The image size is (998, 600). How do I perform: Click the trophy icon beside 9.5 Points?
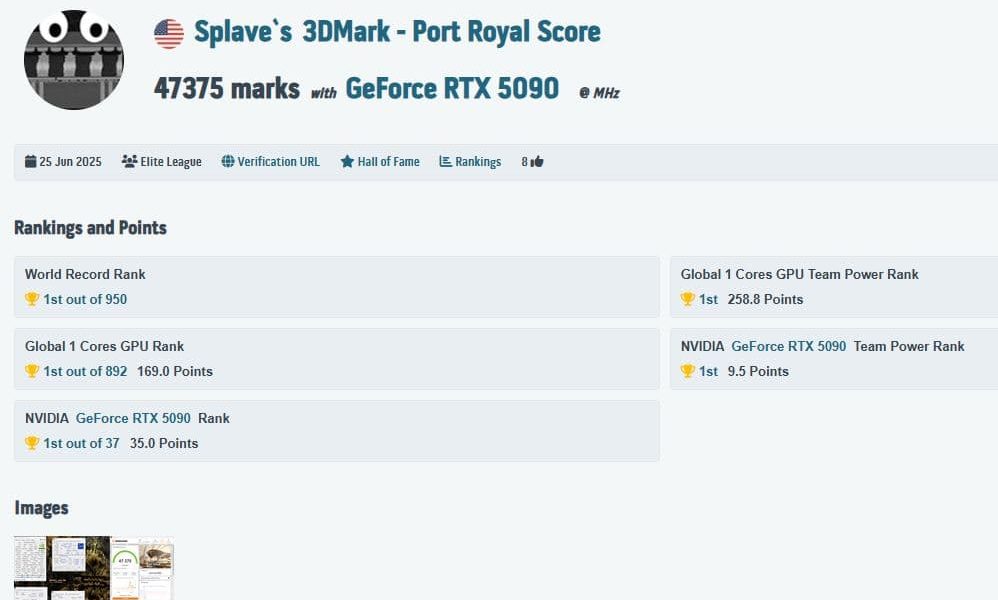pyautogui.click(x=687, y=371)
